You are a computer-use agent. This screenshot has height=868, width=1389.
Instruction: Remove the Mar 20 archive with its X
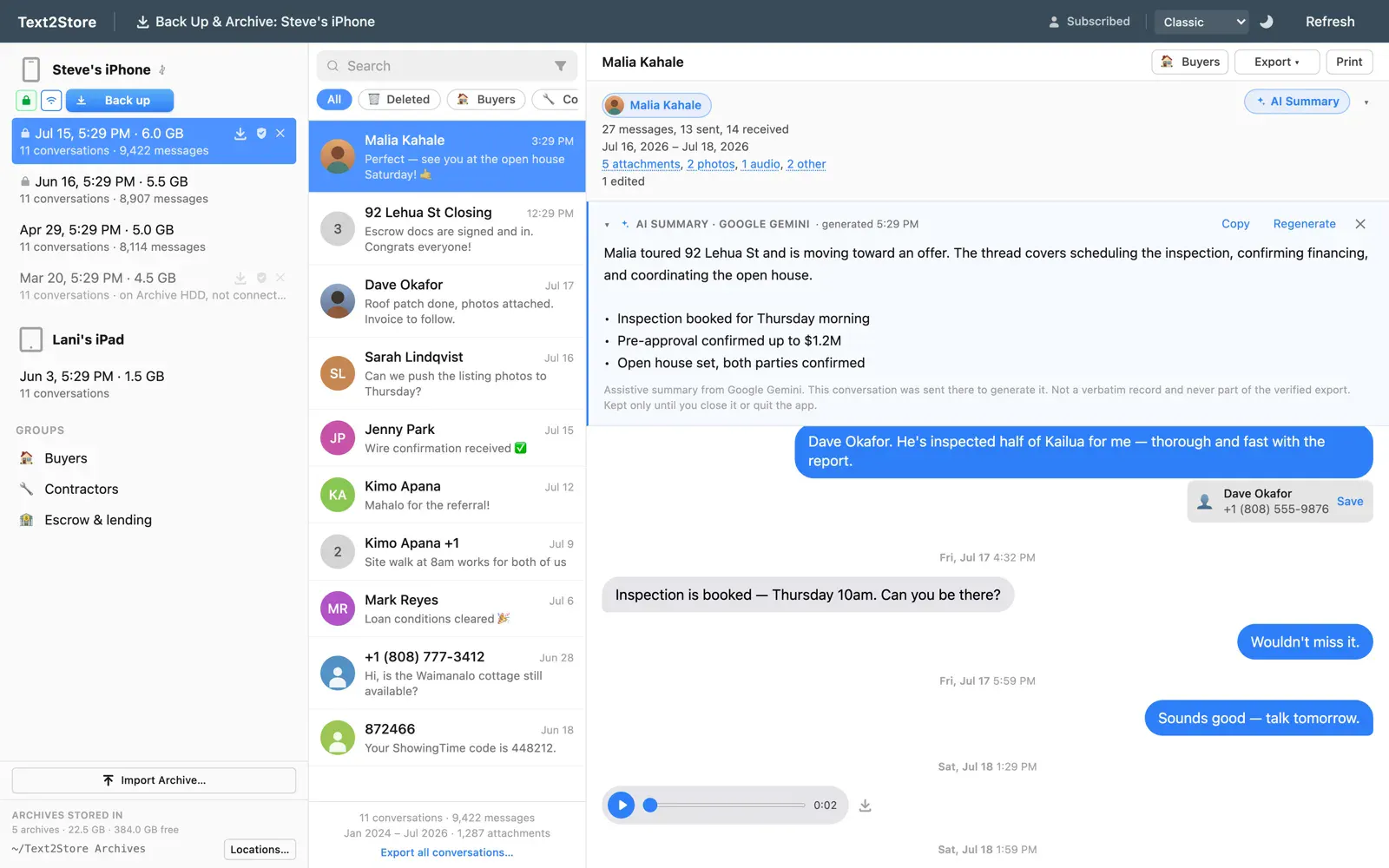[x=280, y=278]
